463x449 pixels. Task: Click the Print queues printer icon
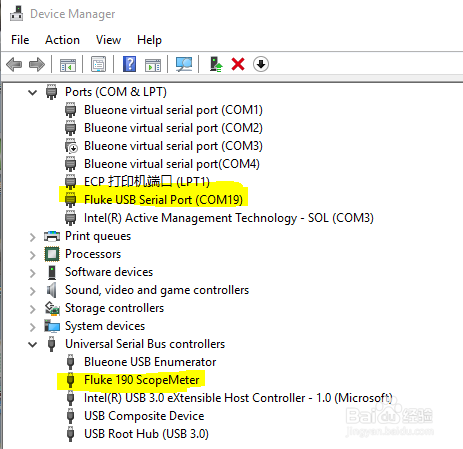[52, 236]
